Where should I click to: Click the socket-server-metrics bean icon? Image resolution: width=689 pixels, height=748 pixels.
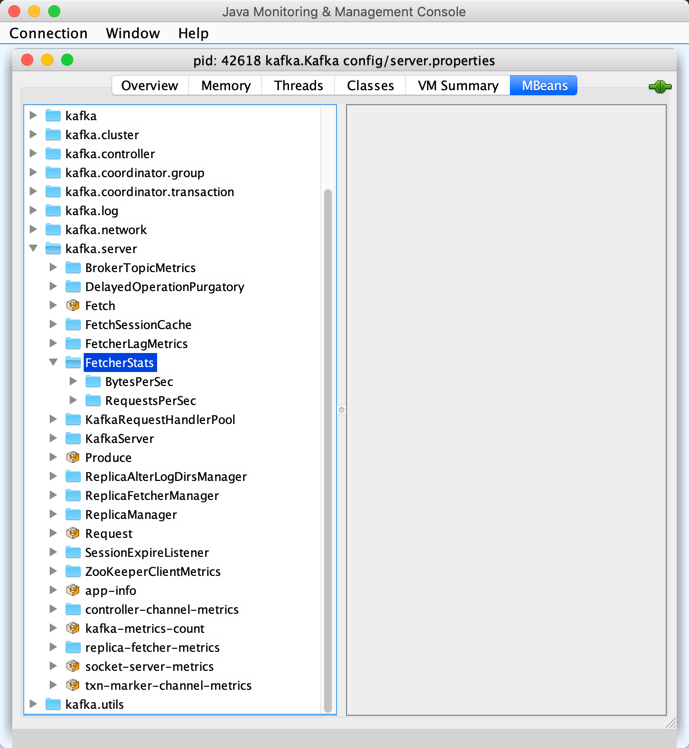pos(73,667)
